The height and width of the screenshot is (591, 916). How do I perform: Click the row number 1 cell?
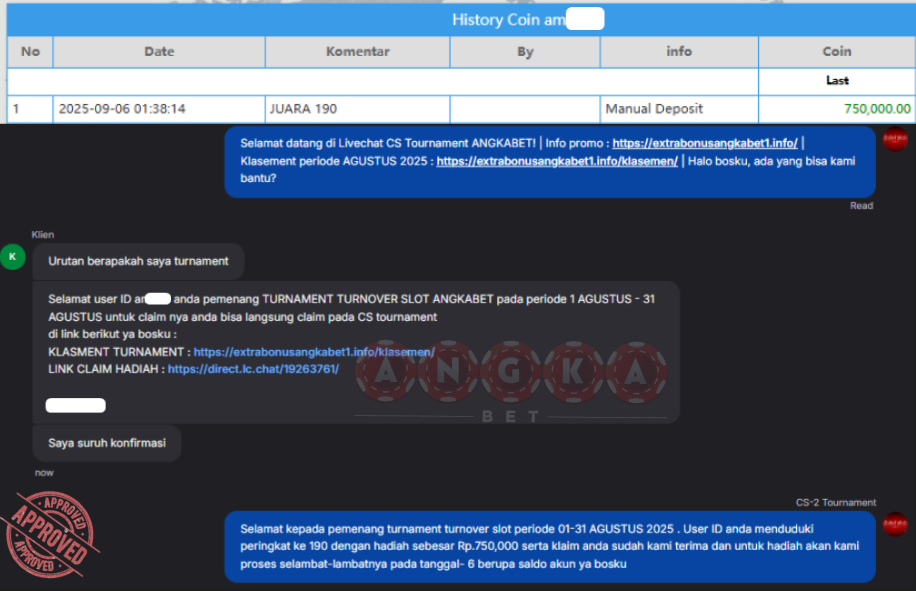pos(30,109)
